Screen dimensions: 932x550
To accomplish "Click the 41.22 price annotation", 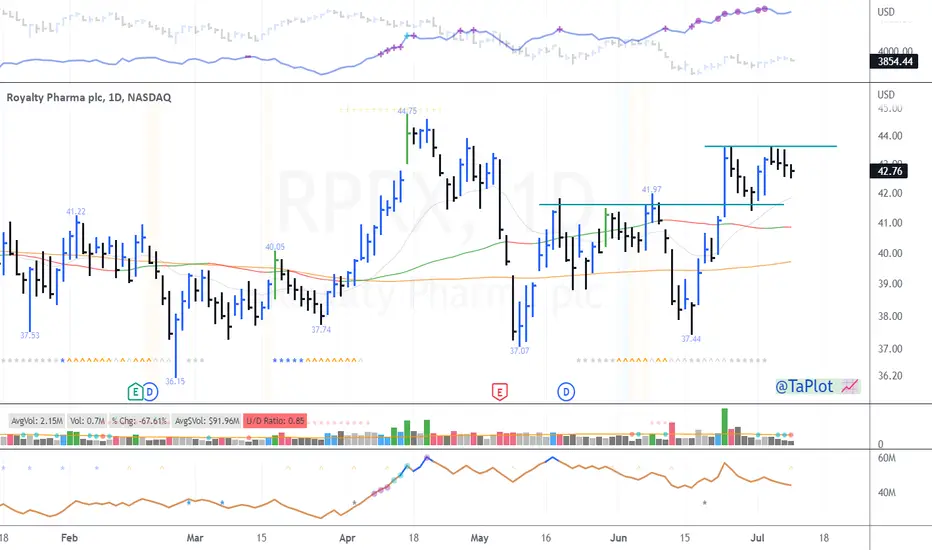I will (75, 212).
